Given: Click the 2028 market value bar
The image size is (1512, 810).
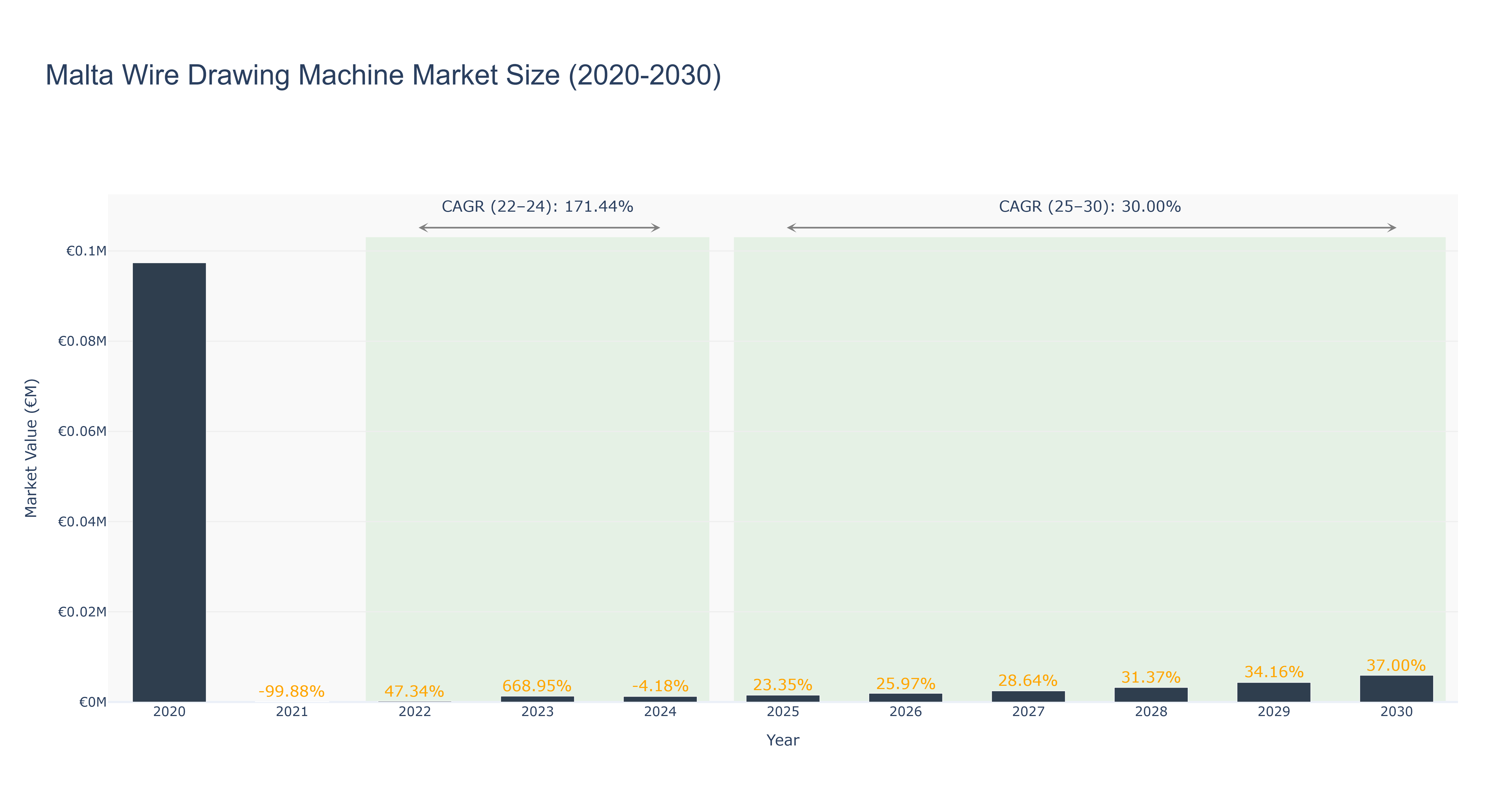Looking at the screenshot, I should coord(1151,695).
